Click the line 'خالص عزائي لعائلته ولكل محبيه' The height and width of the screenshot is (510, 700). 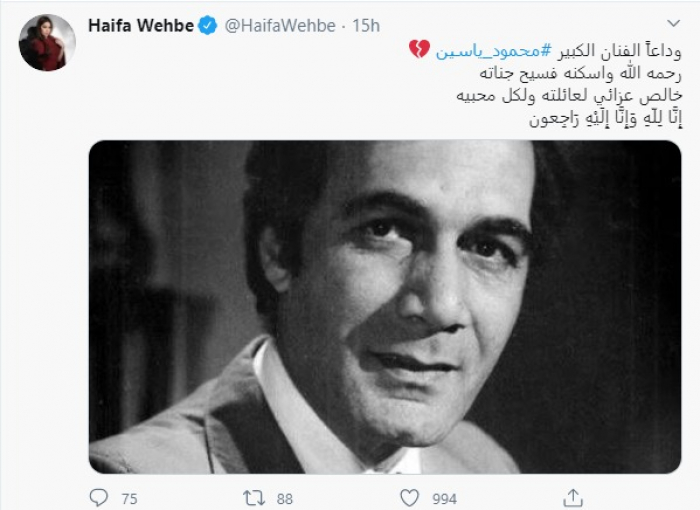pyautogui.click(x=569, y=96)
